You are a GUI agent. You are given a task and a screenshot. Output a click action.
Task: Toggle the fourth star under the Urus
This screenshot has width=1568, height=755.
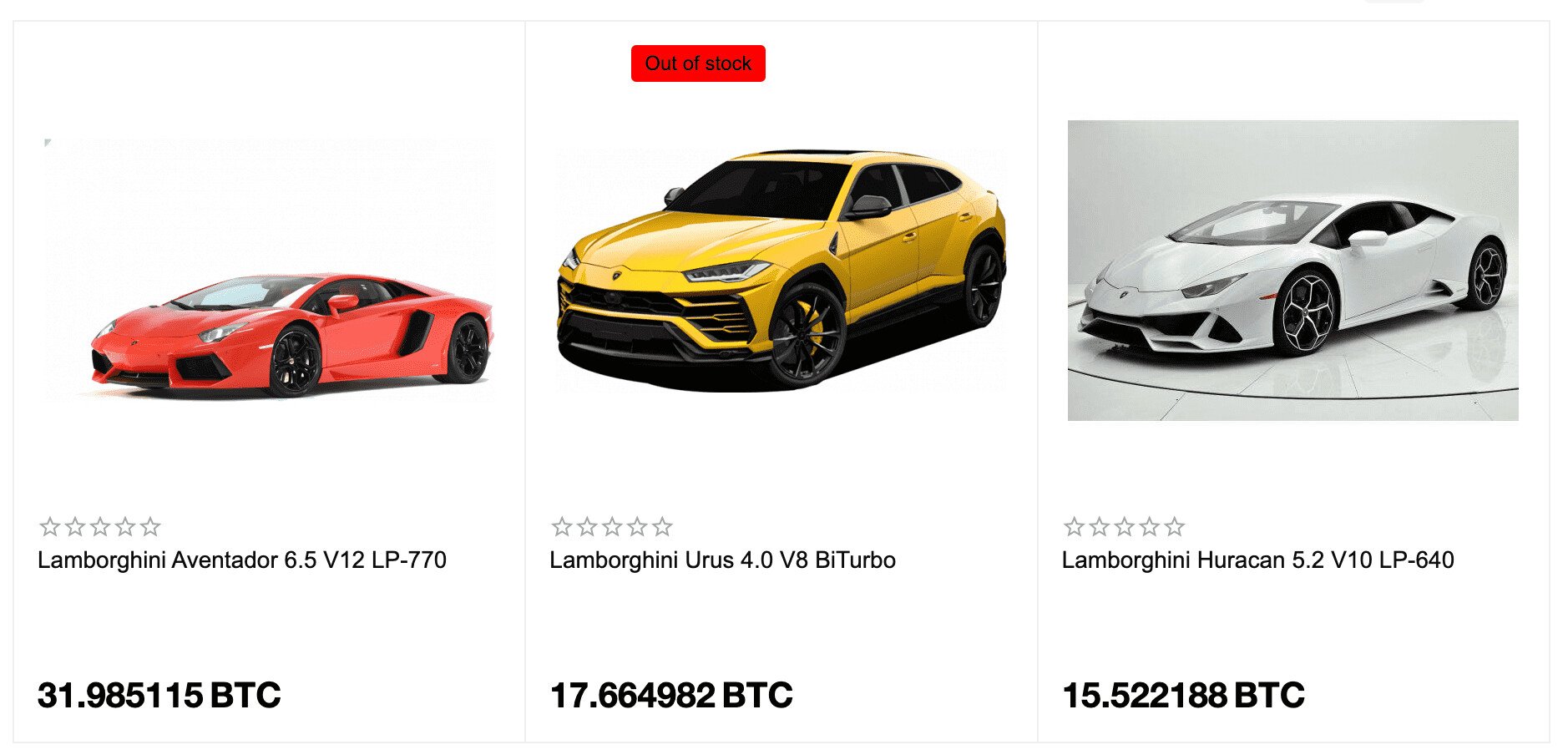pos(639,527)
